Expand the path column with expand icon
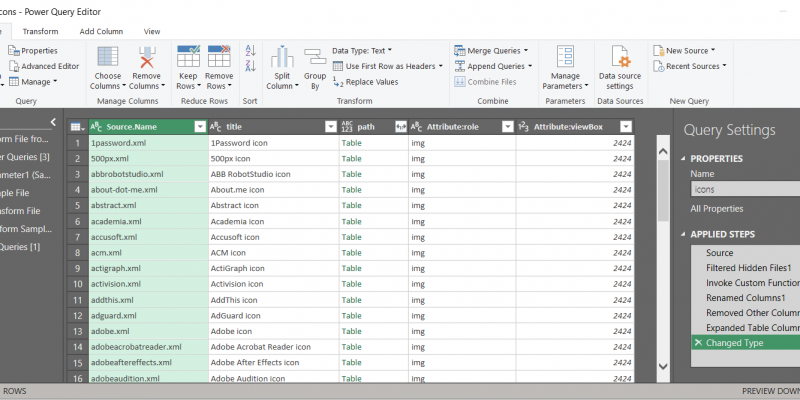The width and height of the screenshot is (800, 400). click(x=401, y=127)
